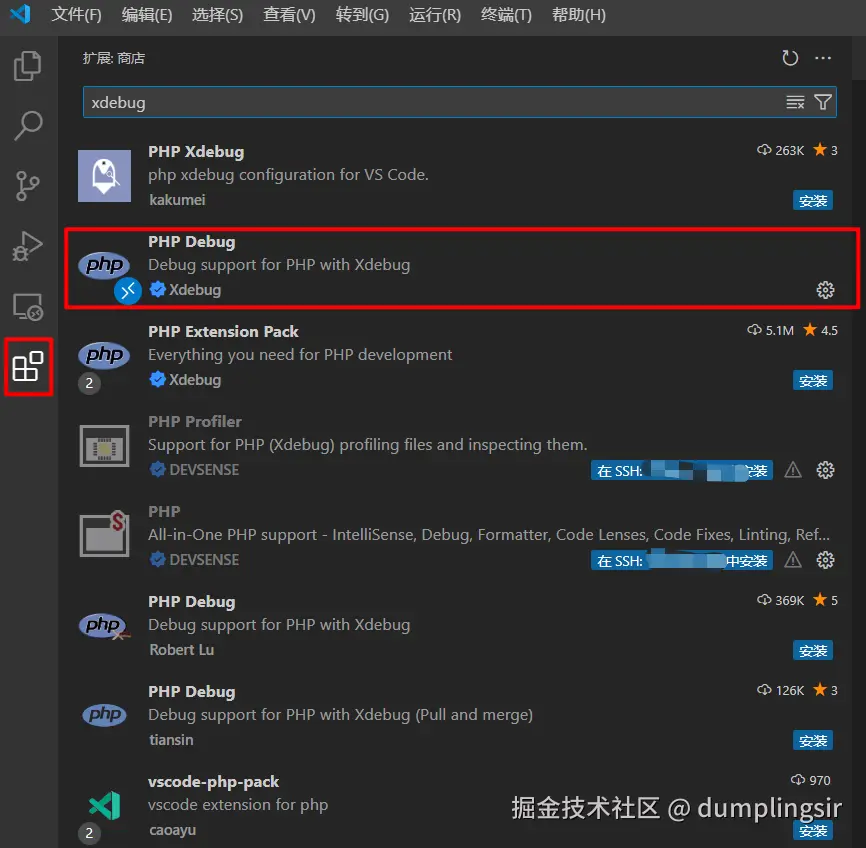
Task: Open the Explorer view in activity bar
Action: pyautogui.click(x=28, y=66)
